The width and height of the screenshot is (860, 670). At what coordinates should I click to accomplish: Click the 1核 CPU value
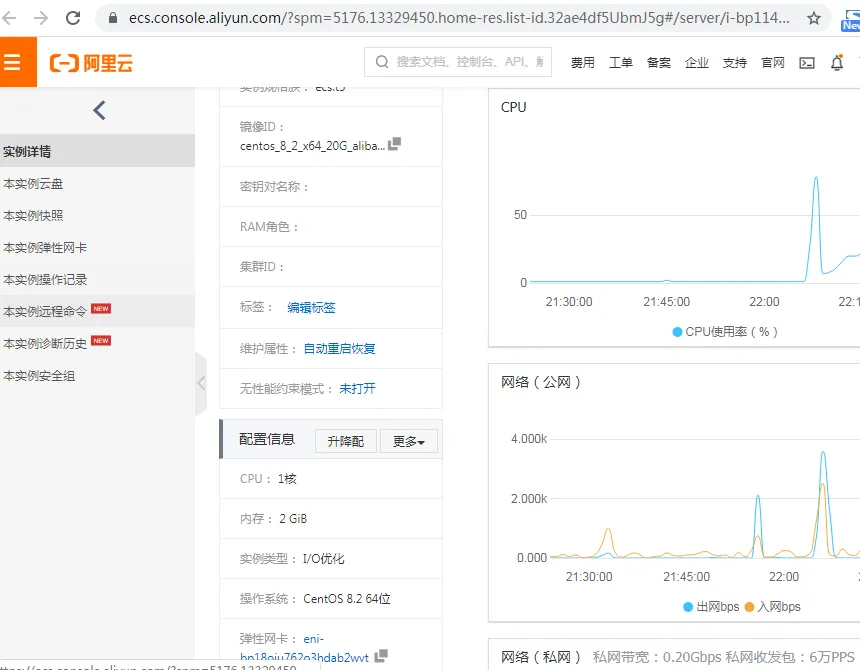(287, 479)
